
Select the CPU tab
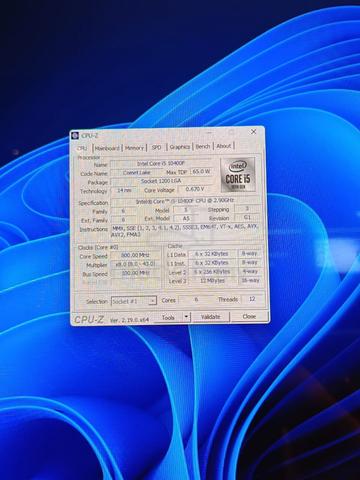click(82, 148)
